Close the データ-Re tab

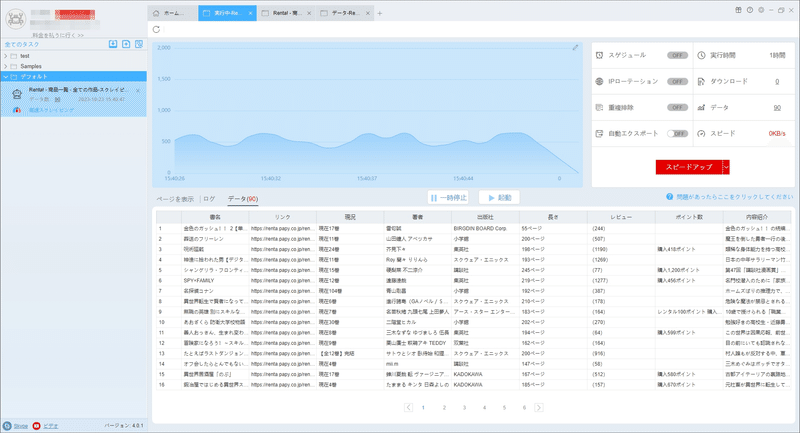367,13
